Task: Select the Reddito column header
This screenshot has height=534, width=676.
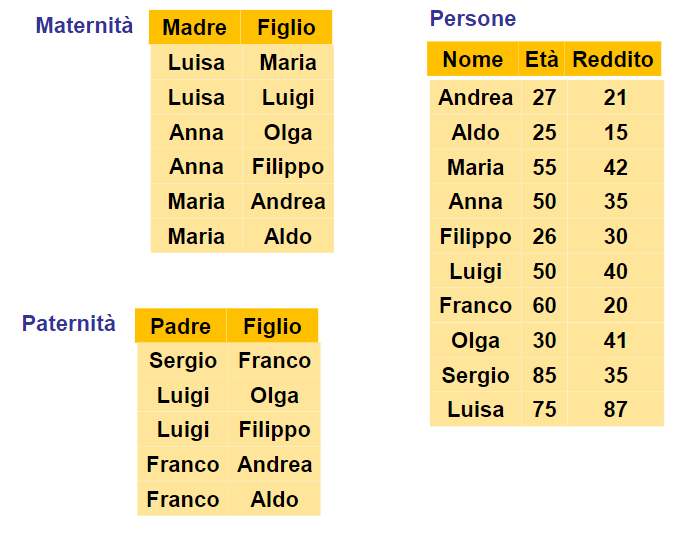Action: point(613,59)
